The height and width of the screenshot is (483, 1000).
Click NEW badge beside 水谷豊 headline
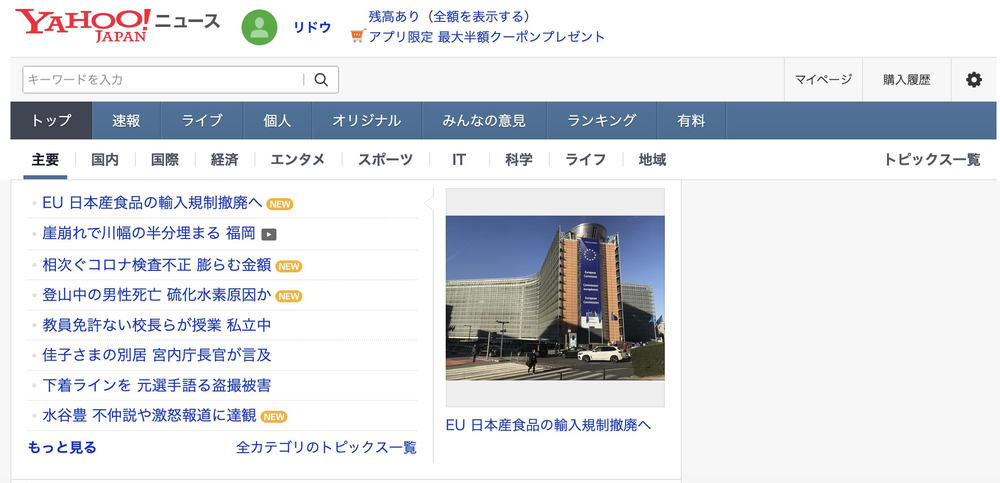(x=274, y=417)
